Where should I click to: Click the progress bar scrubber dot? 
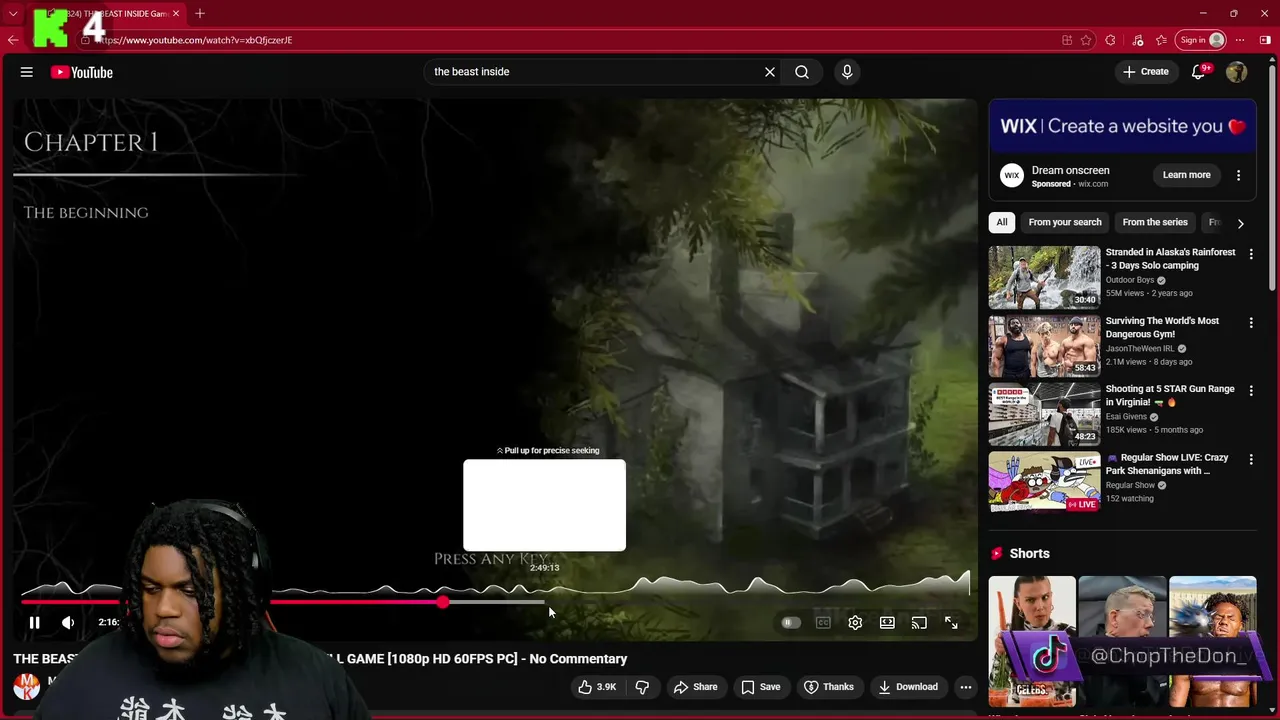(443, 602)
